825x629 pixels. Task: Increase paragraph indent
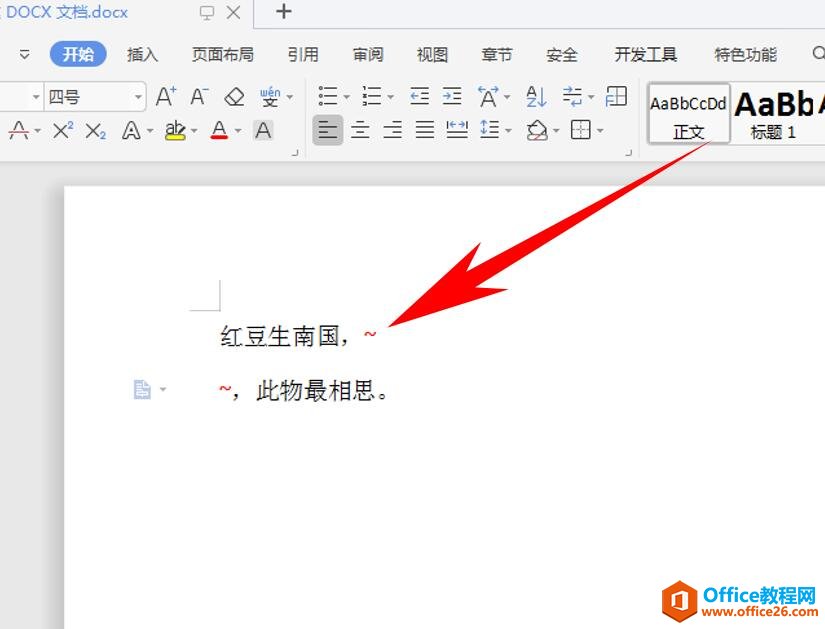(x=452, y=96)
